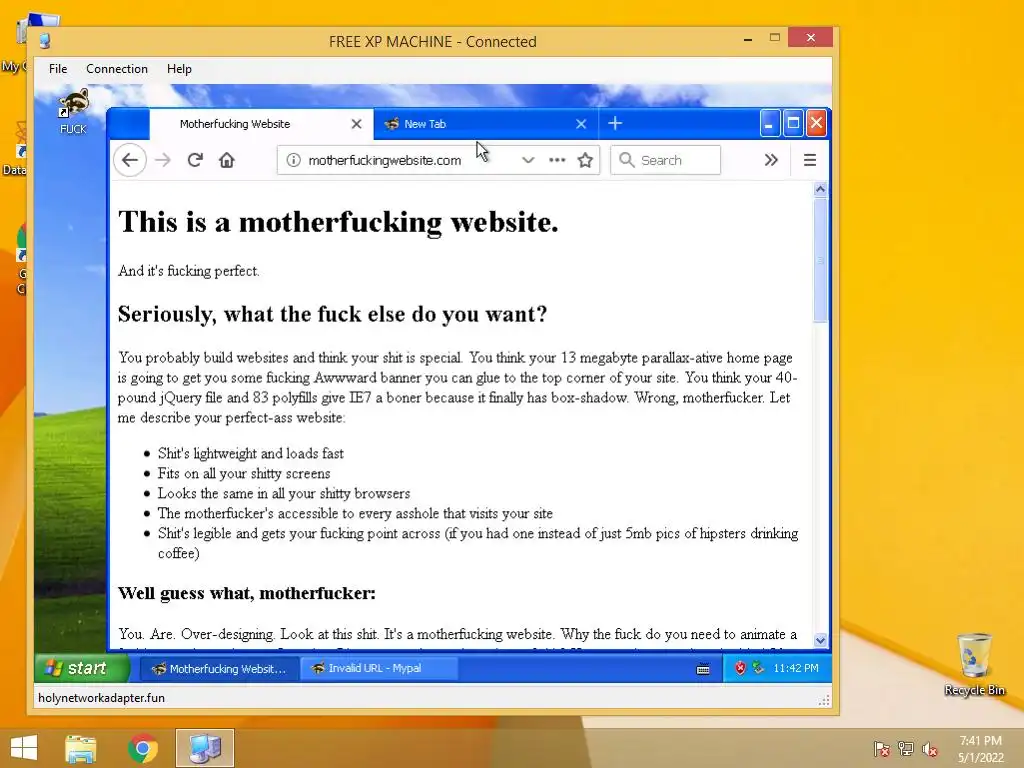Screen dimensions: 1024x768
Task: Go back using the browser back arrow
Action: pos(130,160)
